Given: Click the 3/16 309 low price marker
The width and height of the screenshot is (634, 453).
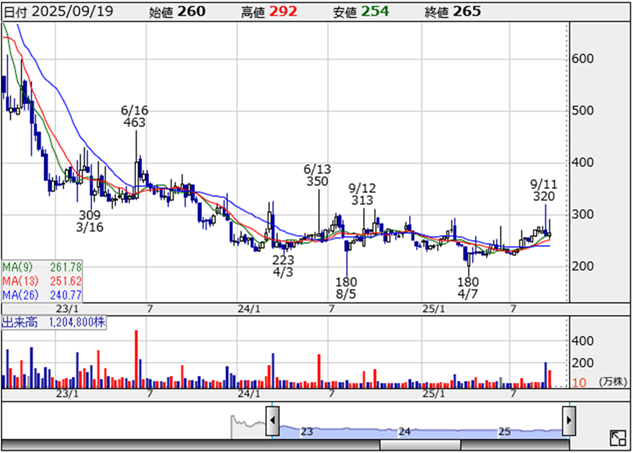Looking at the screenshot, I should click(x=90, y=221).
